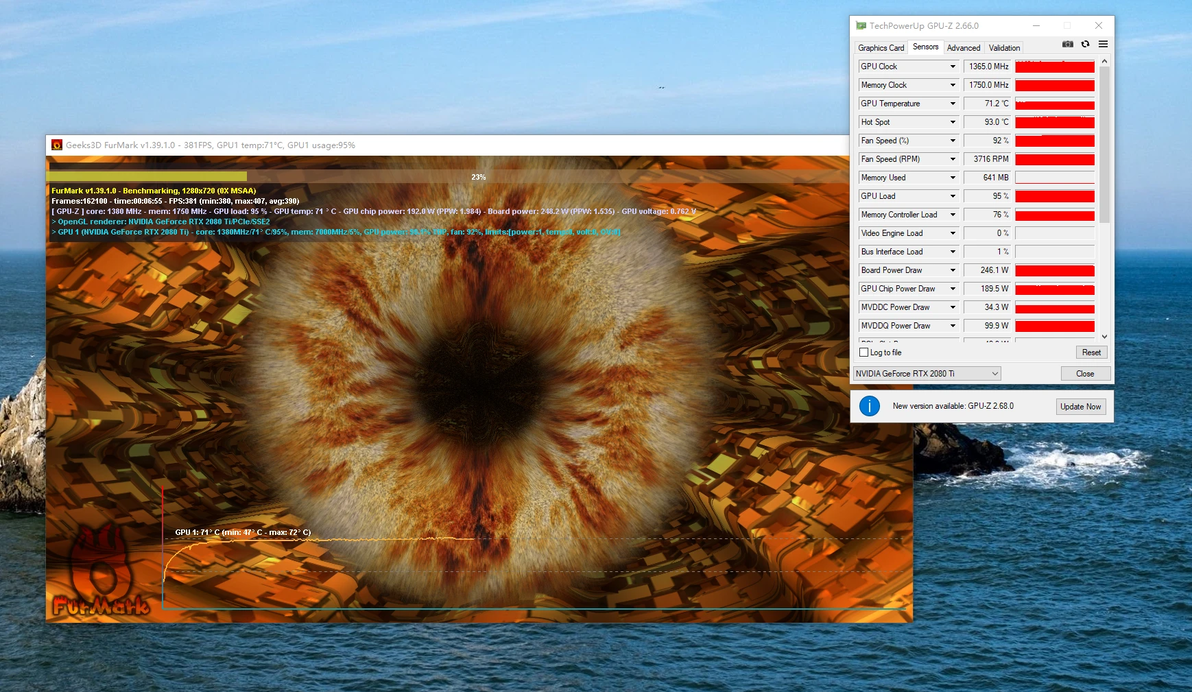Click the 93.0 °C Hot Spot value

tap(988, 122)
